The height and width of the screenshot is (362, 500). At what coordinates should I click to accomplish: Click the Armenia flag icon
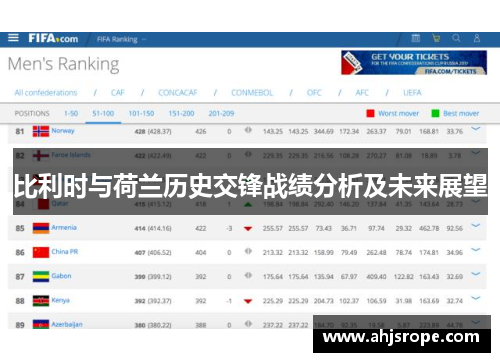pyautogui.click(x=41, y=228)
